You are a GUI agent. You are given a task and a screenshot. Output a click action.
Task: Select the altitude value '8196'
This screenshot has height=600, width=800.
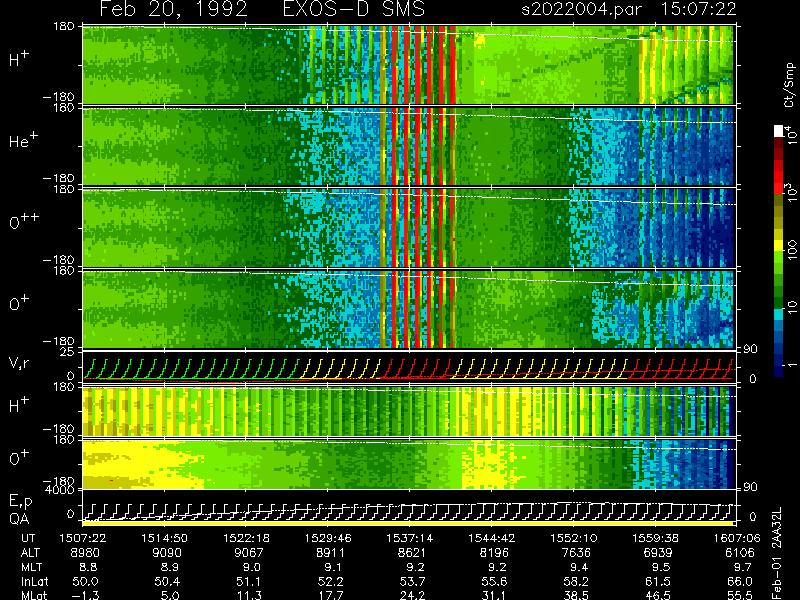point(494,553)
